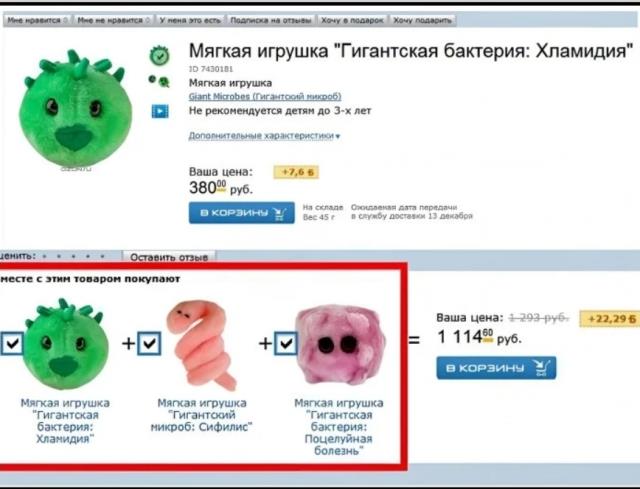Click the +22,29 bonus points badge
This screenshot has width=640, height=489.
pyautogui.click(x=609, y=318)
